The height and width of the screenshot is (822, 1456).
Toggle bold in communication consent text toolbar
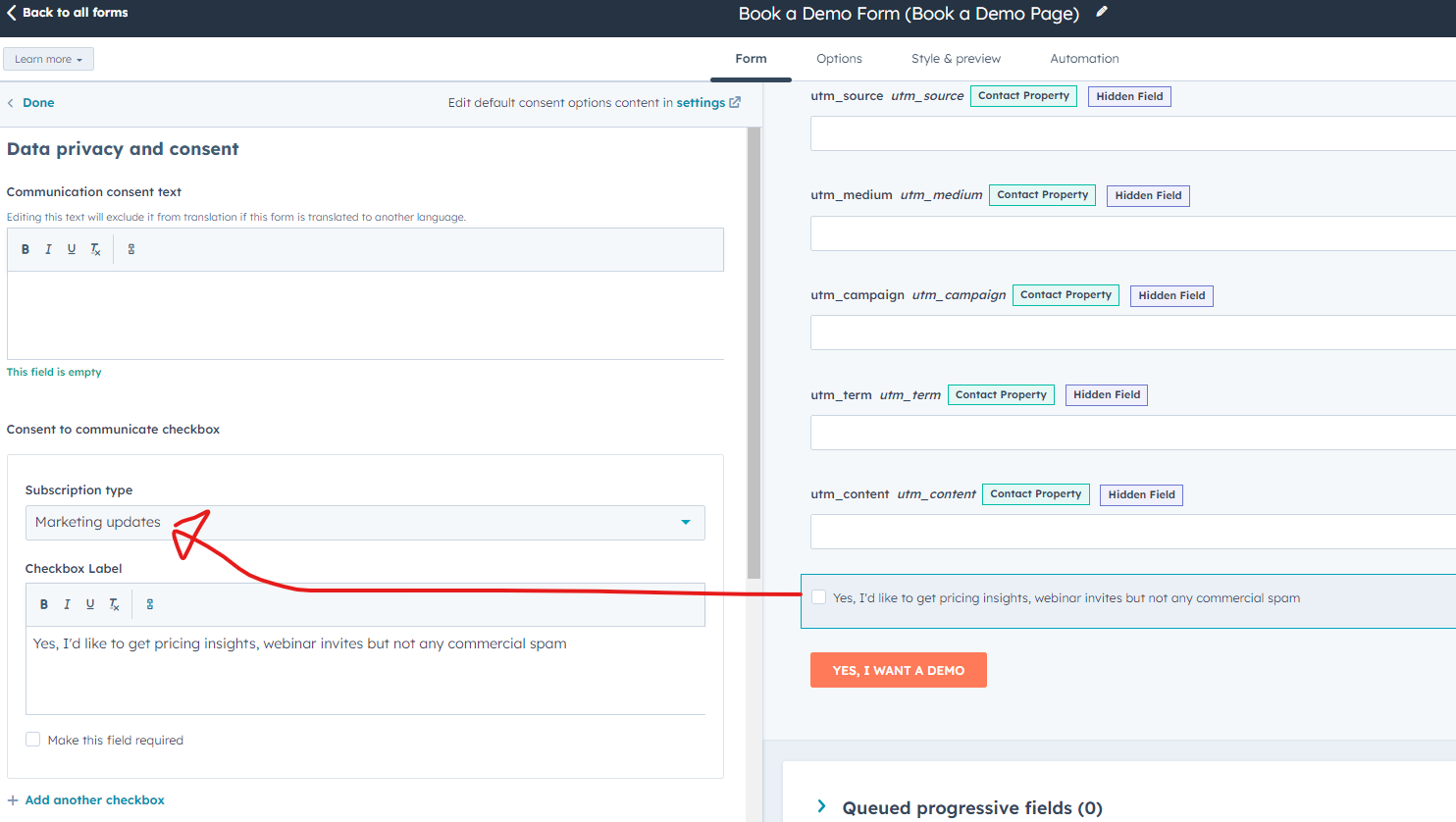tap(26, 249)
